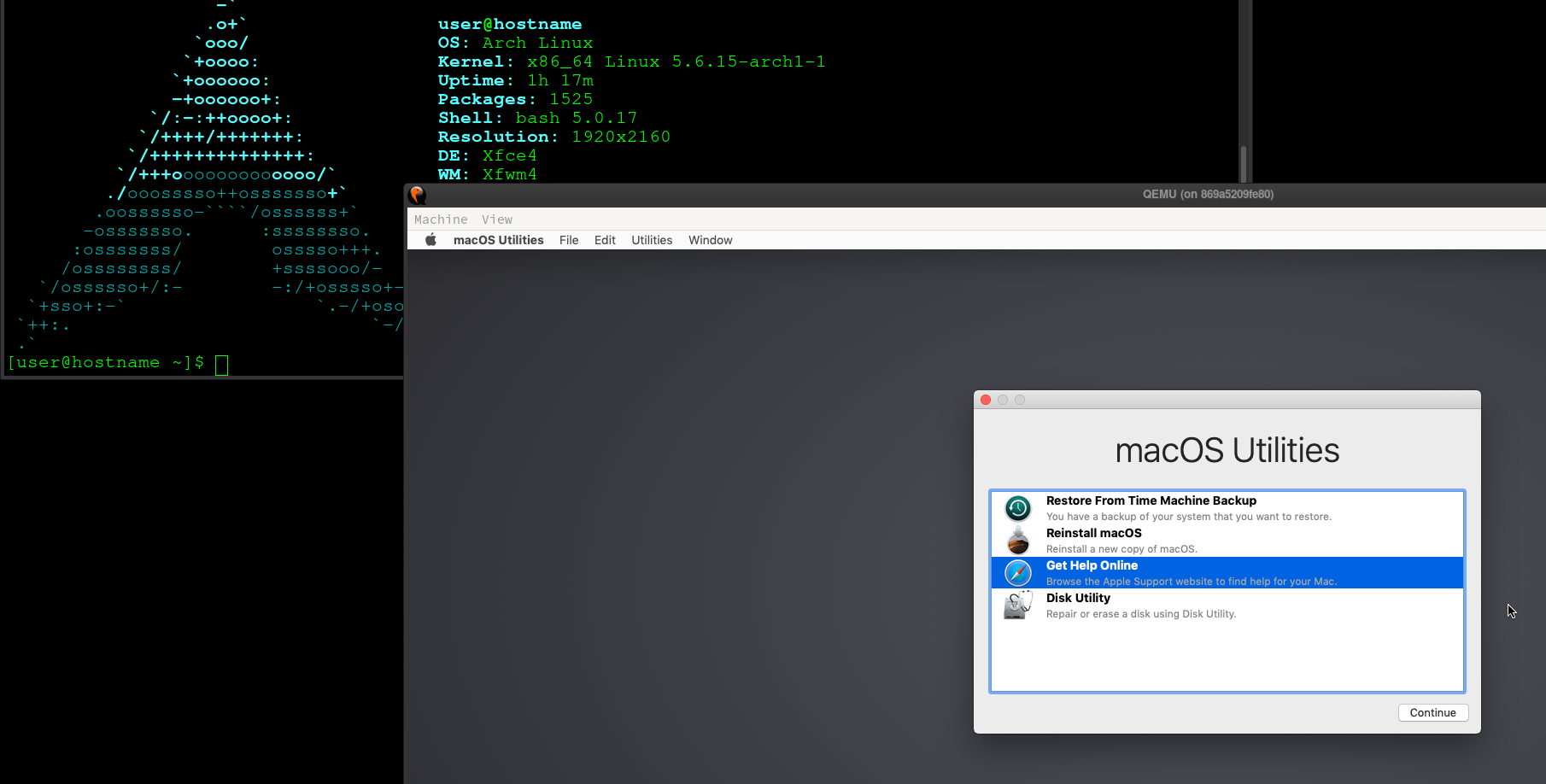This screenshot has width=1546, height=784.
Task: Click the QEMU logo in the title bar
Action: (418, 195)
